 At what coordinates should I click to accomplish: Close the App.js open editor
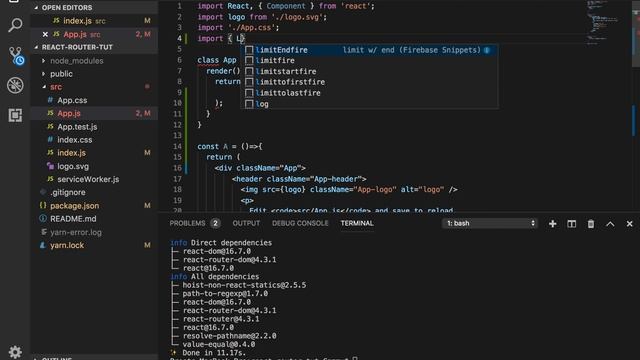(45, 34)
